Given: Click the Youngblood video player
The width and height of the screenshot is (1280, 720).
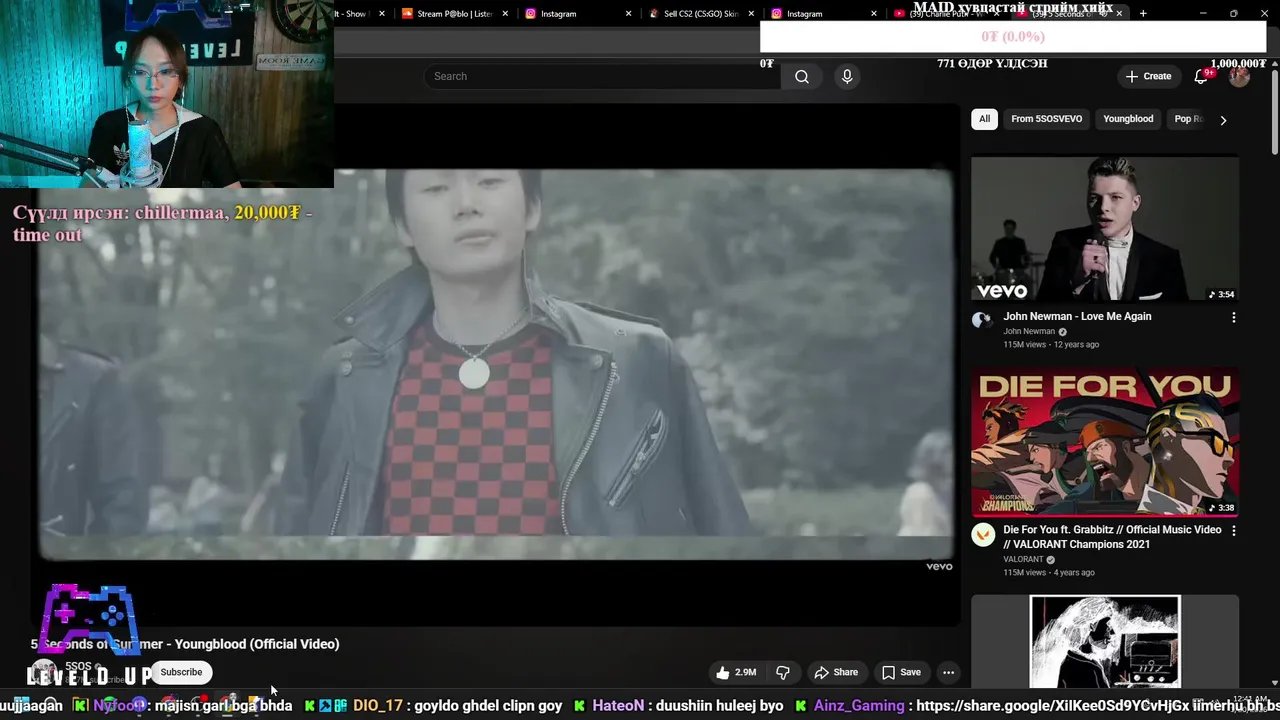Looking at the screenshot, I should tap(497, 366).
